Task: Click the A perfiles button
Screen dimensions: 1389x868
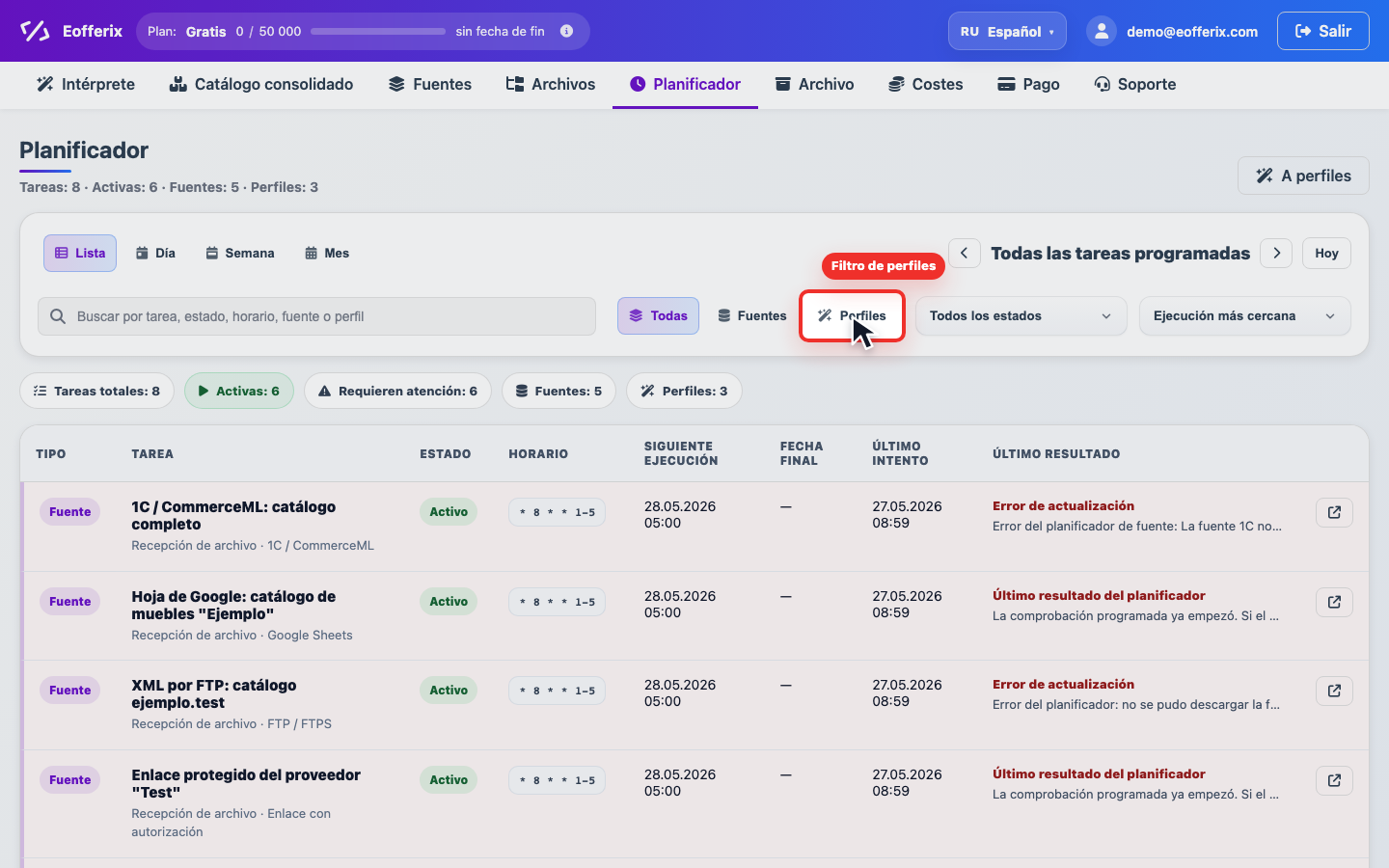Action: [x=1303, y=176]
